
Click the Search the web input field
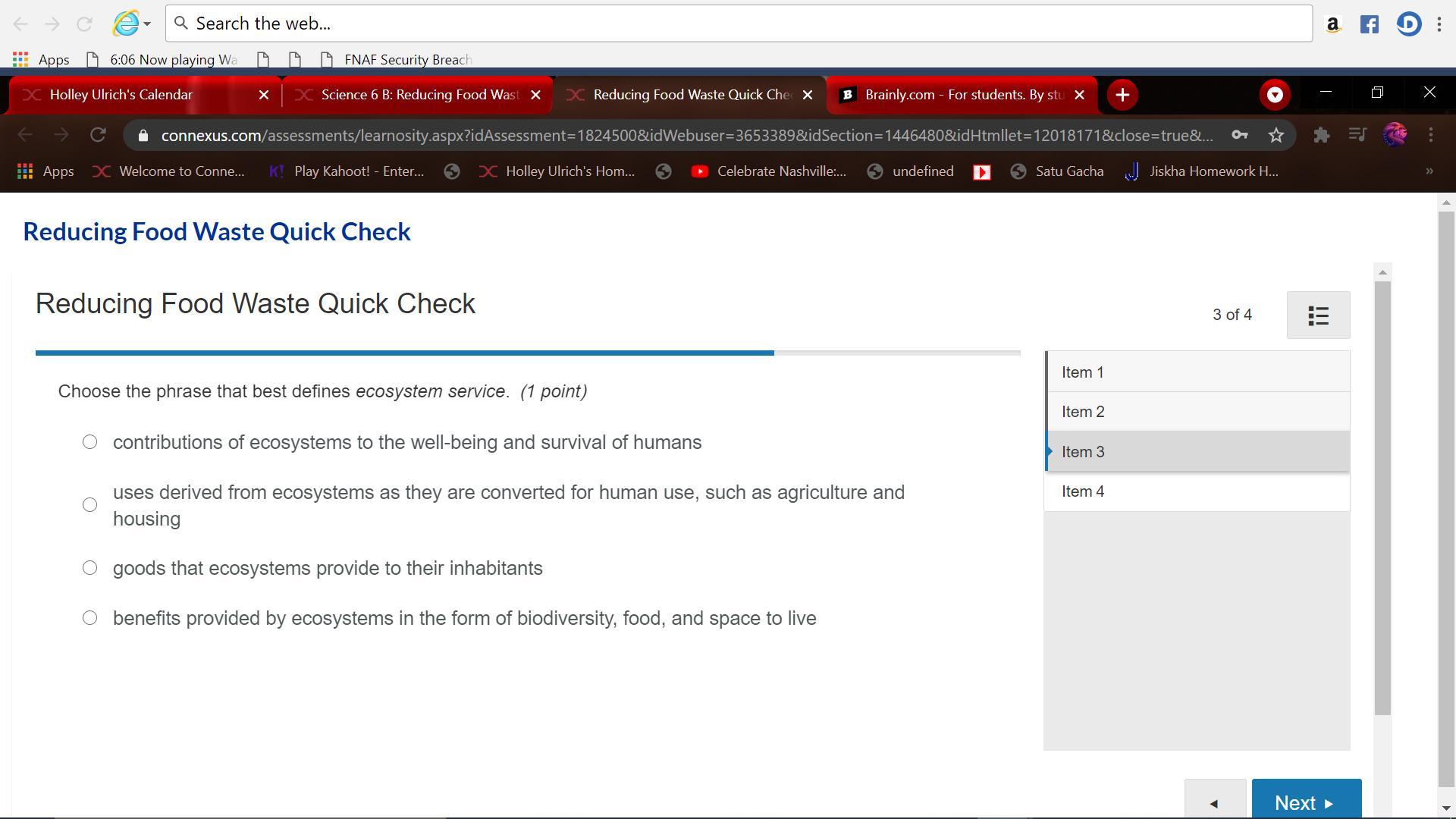(739, 24)
